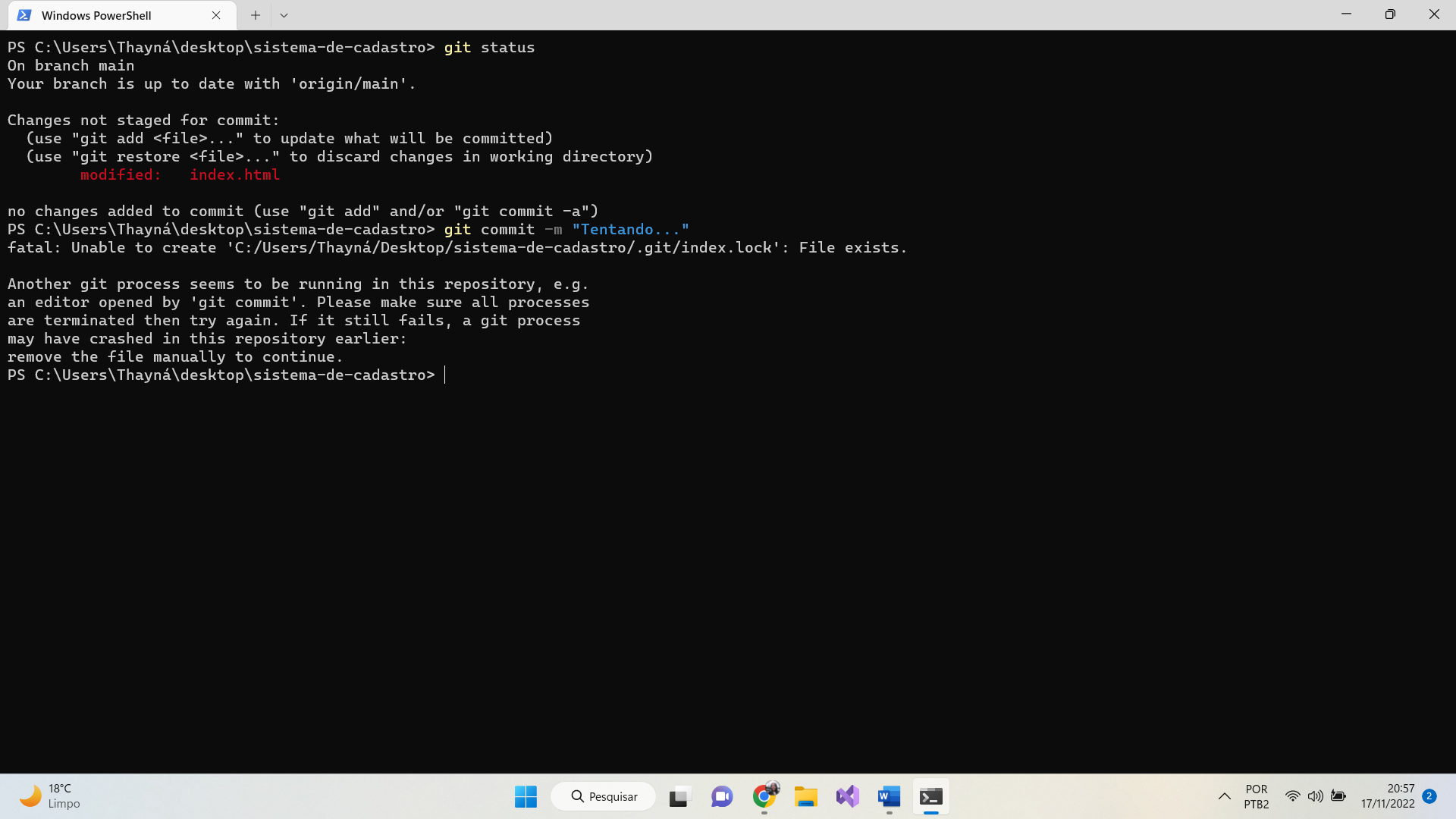Open Wi-Fi network settings icon
Viewport: 1456px width, 819px height.
click(1292, 796)
